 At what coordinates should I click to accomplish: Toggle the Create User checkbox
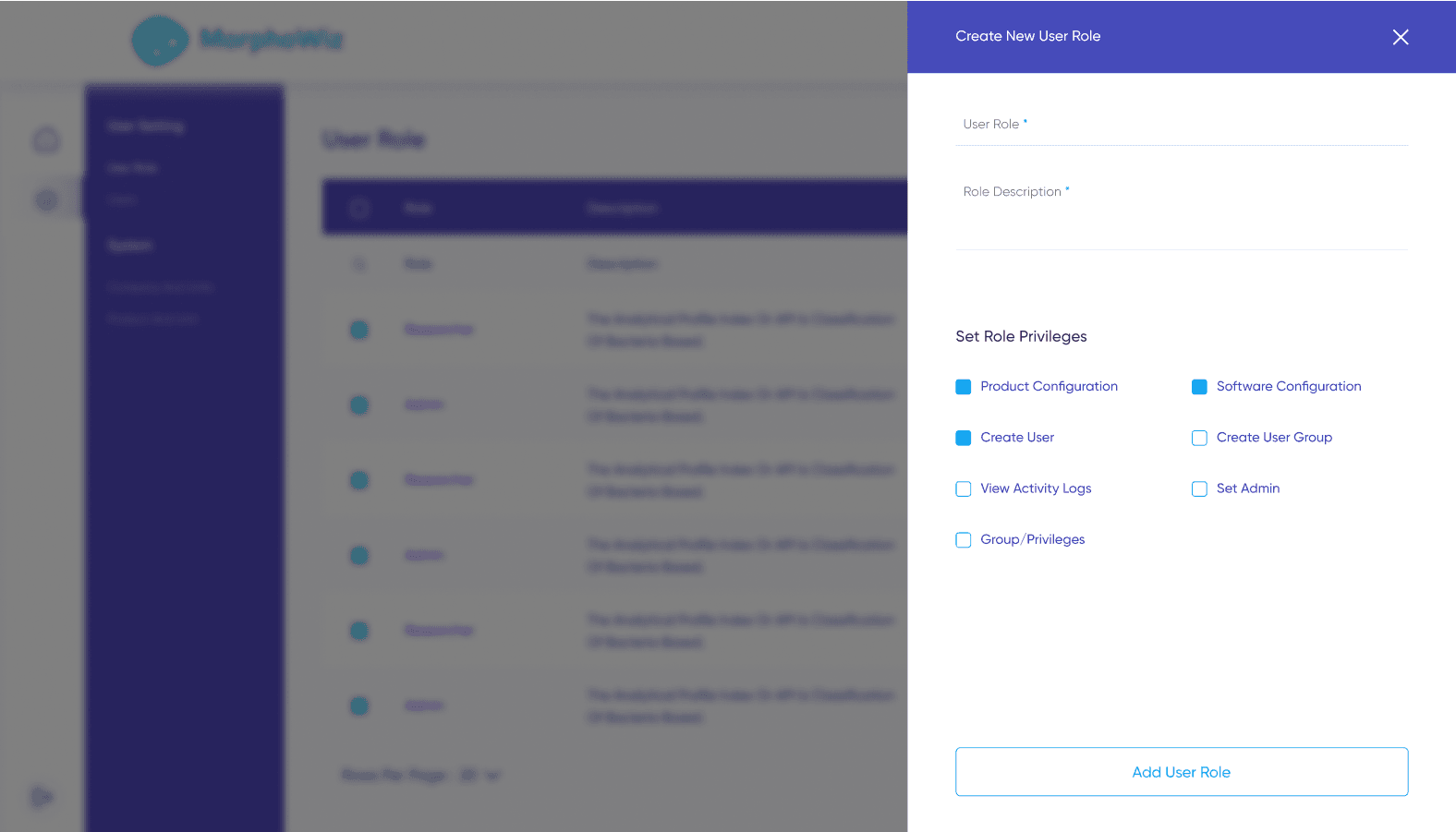964,438
